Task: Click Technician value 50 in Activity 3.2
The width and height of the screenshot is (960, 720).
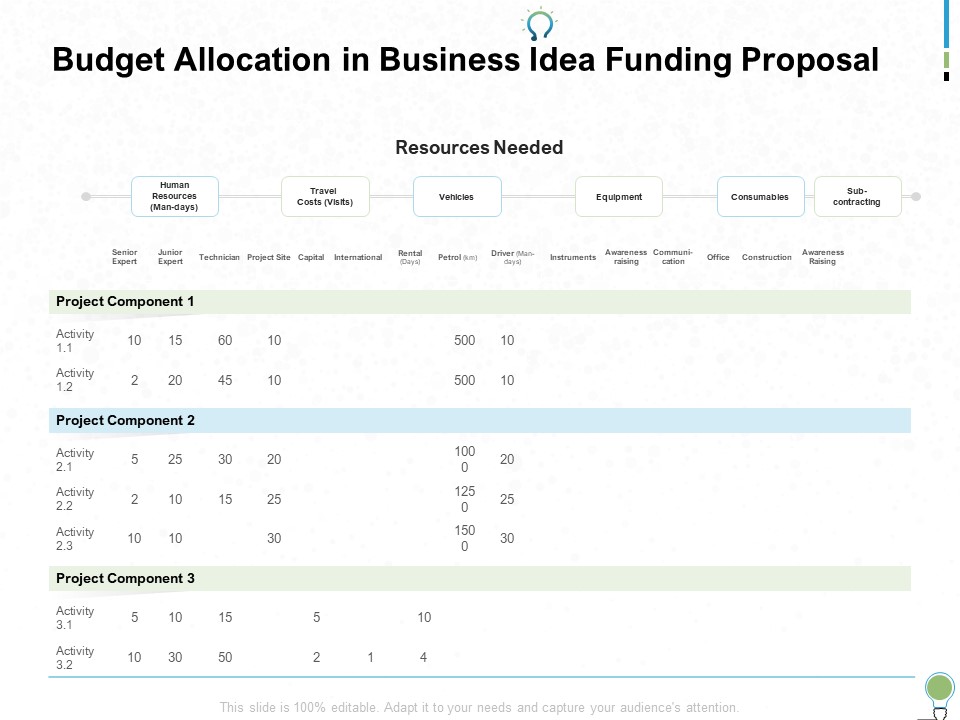Action: tap(225, 657)
